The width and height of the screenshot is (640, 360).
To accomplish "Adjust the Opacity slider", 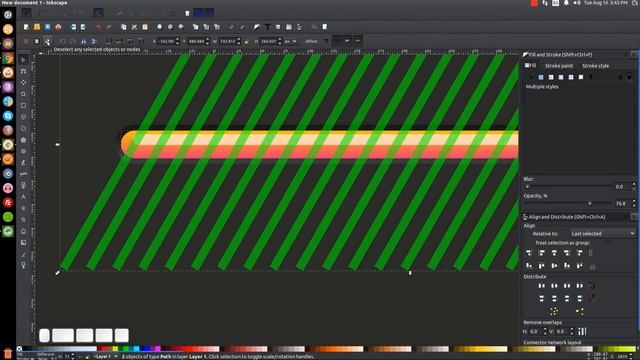I will tap(568, 203).
